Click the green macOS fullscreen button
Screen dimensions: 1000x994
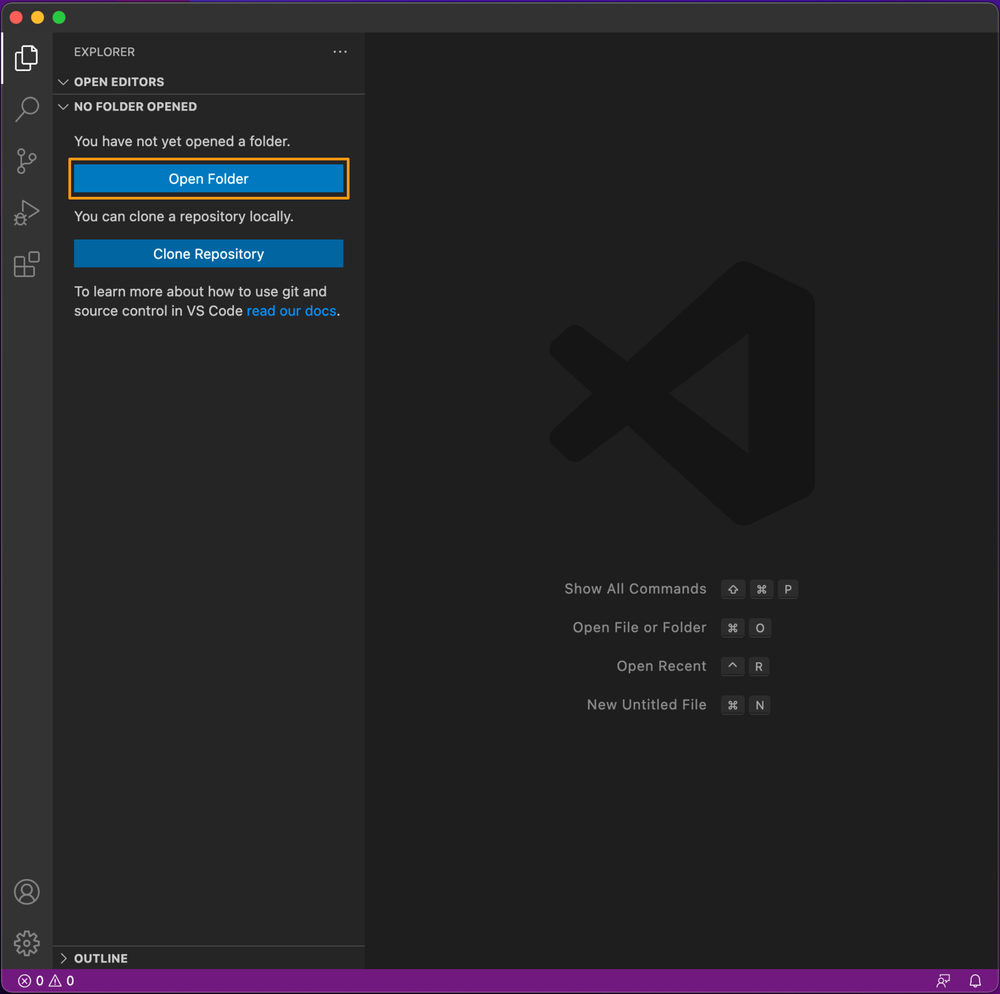pyautogui.click(x=59, y=17)
